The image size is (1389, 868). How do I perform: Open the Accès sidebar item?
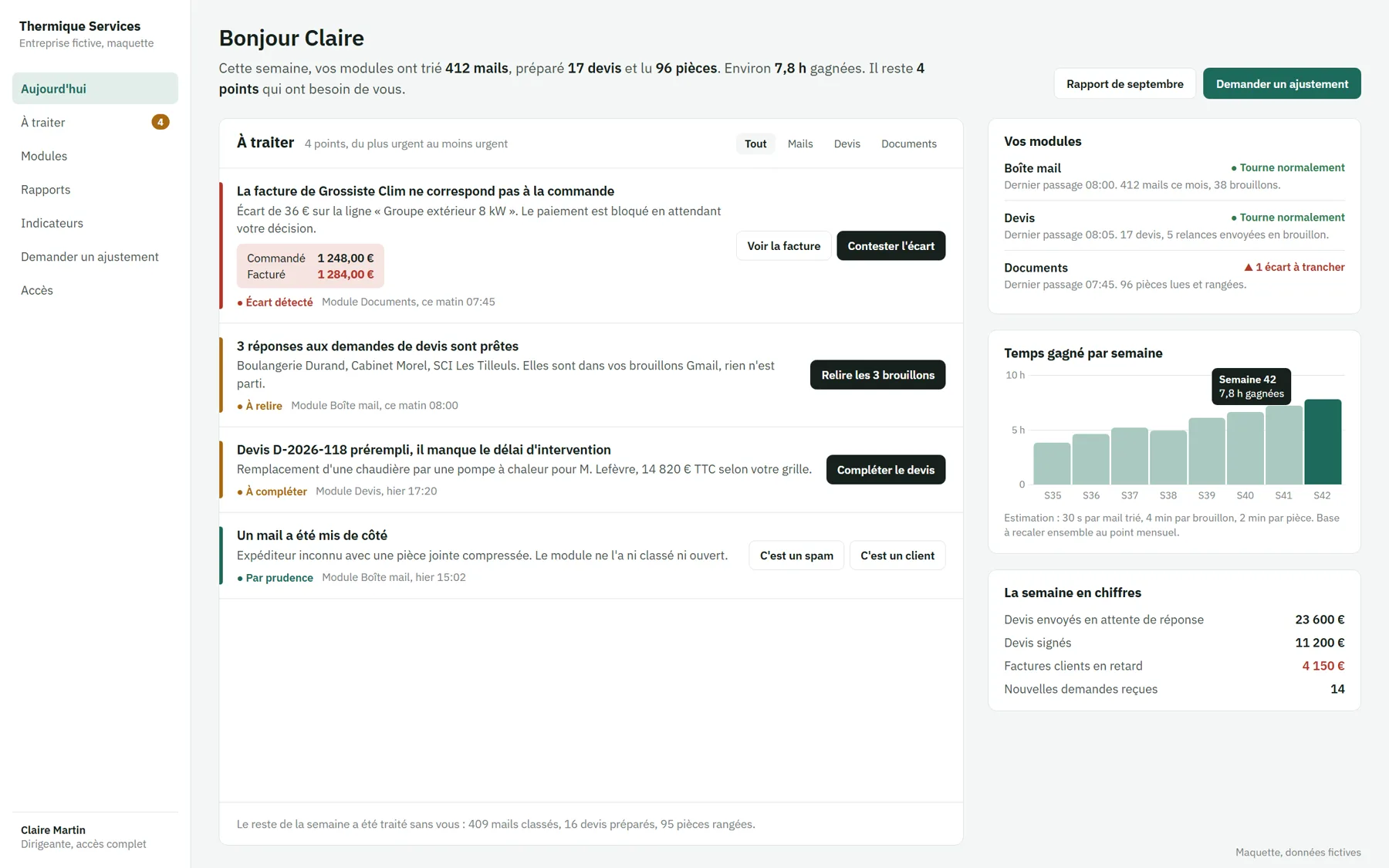click(x=95, y=290)
